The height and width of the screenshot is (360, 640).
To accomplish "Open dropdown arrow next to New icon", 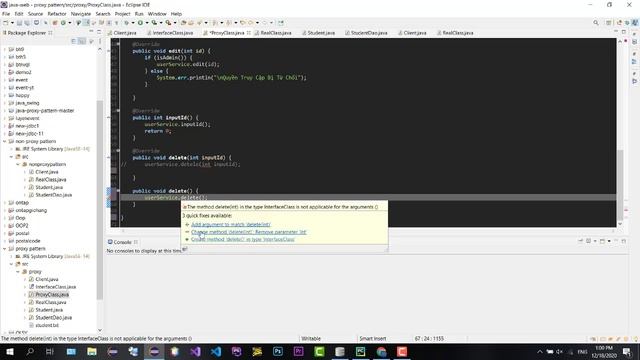I will (x=12, y=23).
